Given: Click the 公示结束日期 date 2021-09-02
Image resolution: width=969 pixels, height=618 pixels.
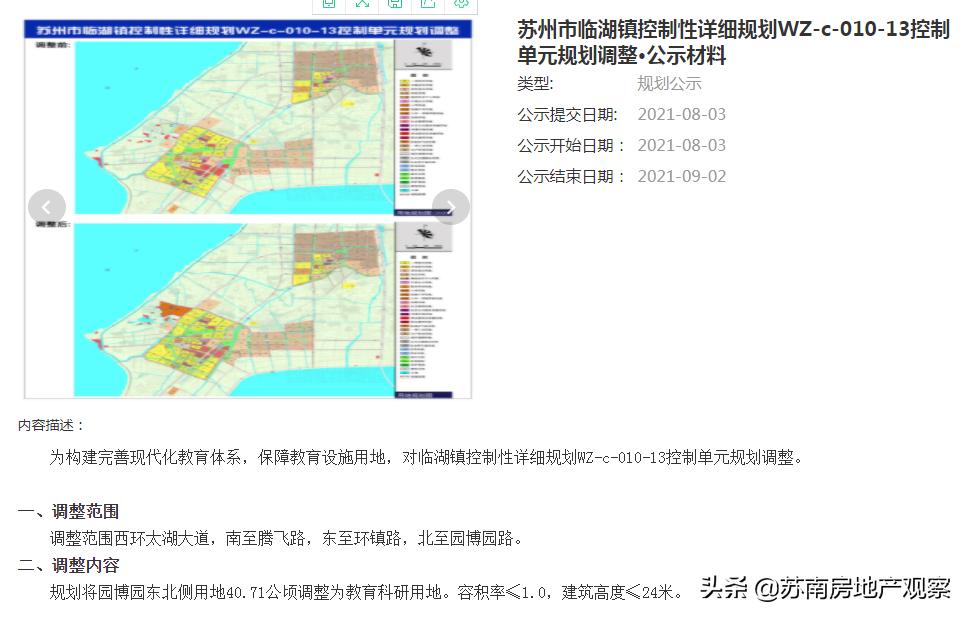Looking at the screenshot, I should point(683,175).
